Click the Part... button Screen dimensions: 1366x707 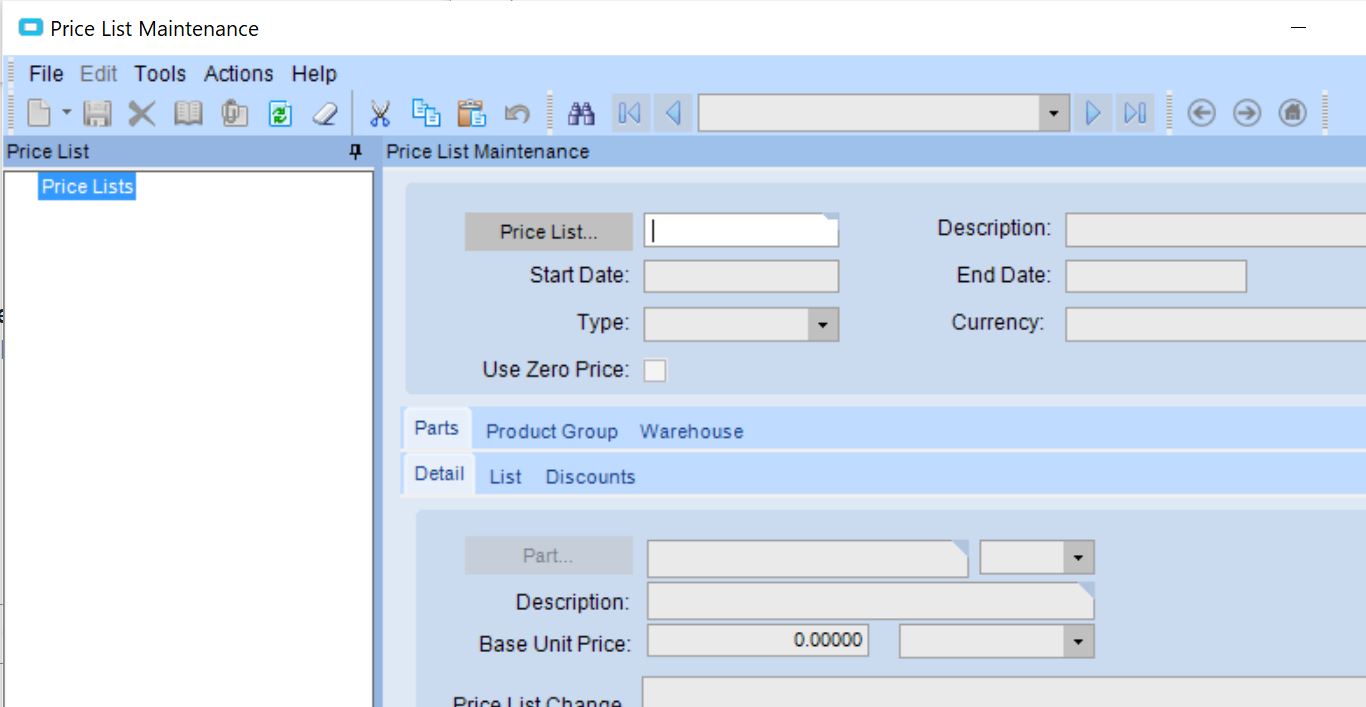(x=548, y=556)
